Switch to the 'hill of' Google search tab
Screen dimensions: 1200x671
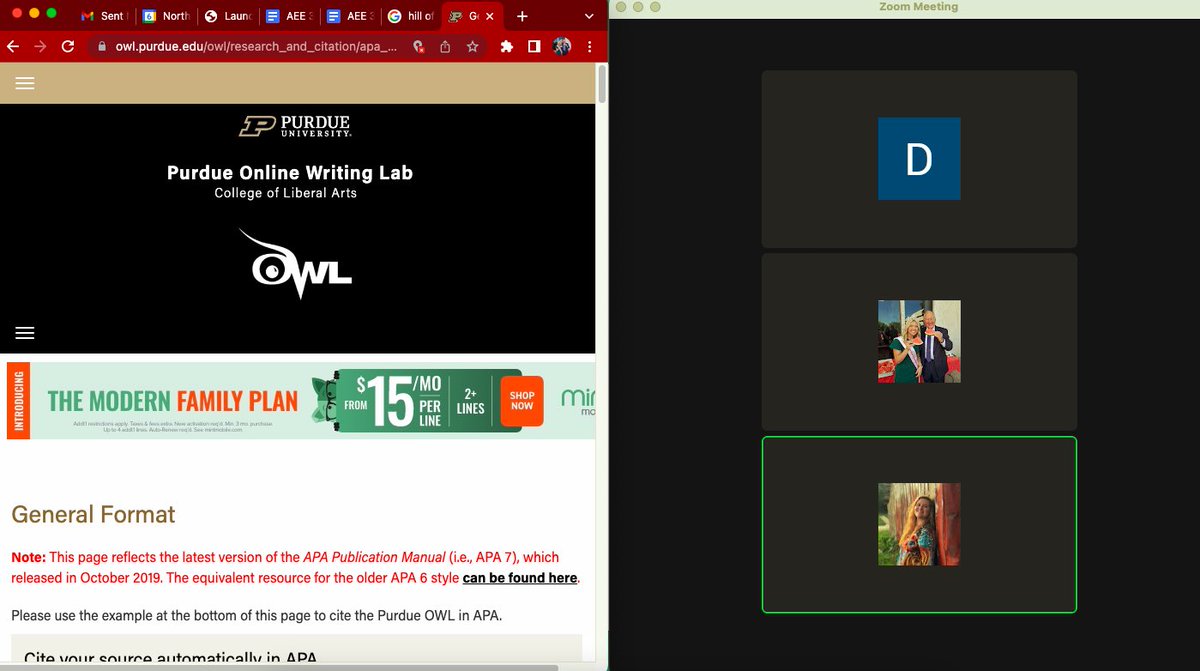pos(411,16)
